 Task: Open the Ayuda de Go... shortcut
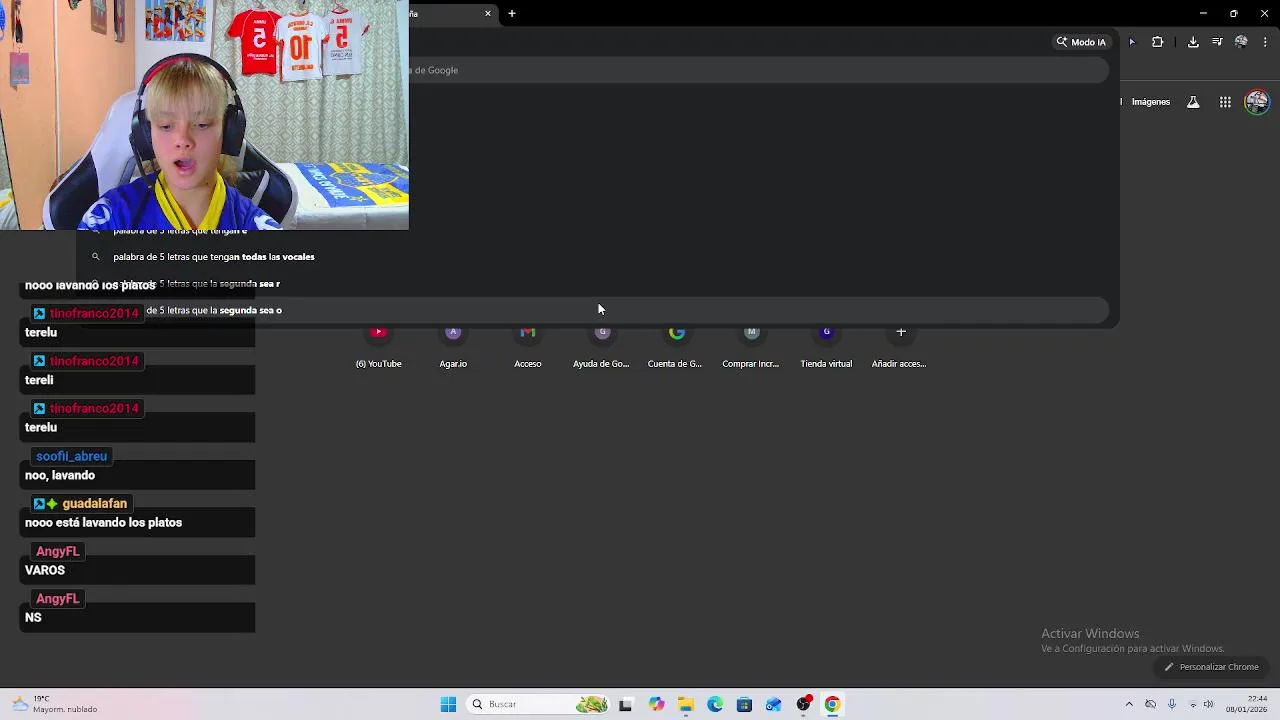(601, 348)
